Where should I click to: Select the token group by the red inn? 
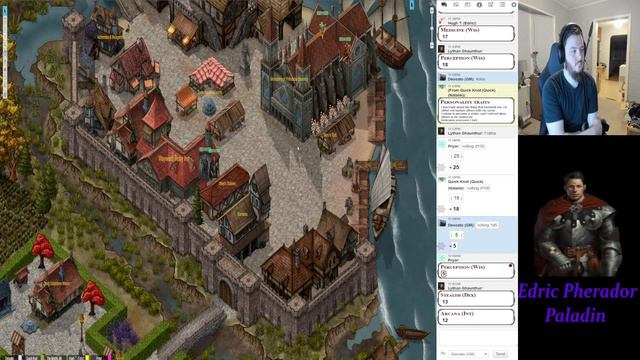(209, 162)
